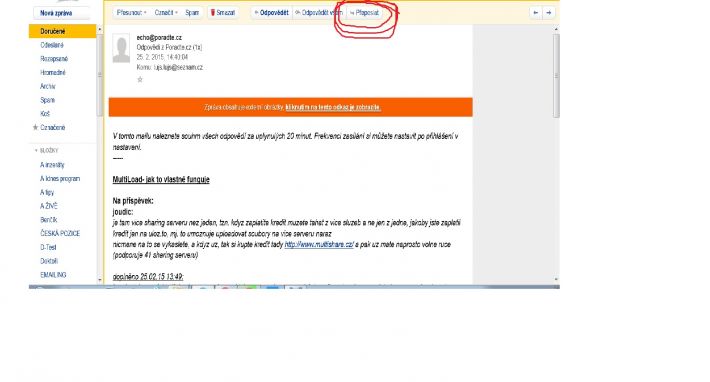Image resolution: width=710 pixels, height=382 pixels.
Task: Delete the email with Smazat
Action: 223,13
